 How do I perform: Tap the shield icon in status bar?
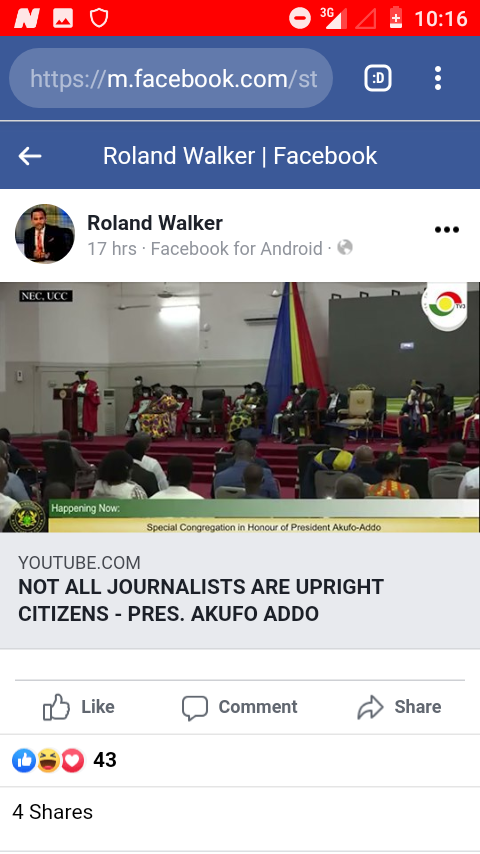(x=99, y=18)
